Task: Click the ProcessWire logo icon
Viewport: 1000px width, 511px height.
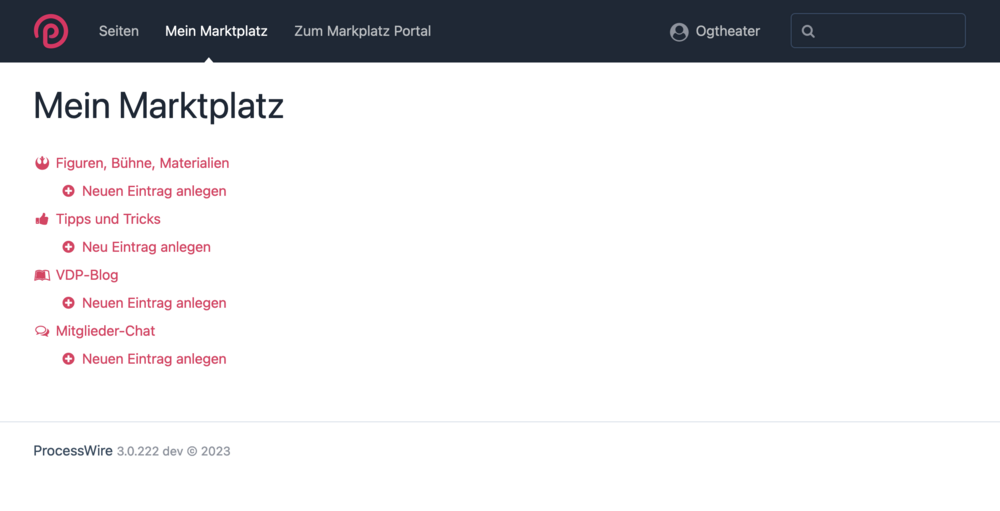Action: (x=51, y=31)
